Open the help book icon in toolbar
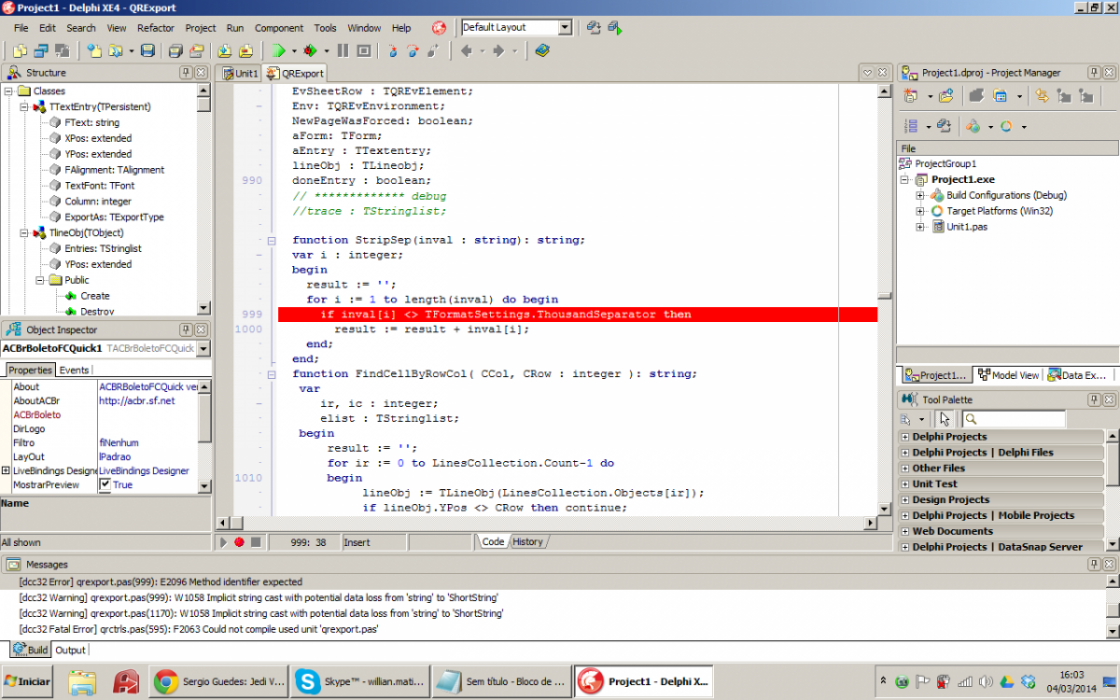The height and width of the screenshot is (700, 1120). 542,51
